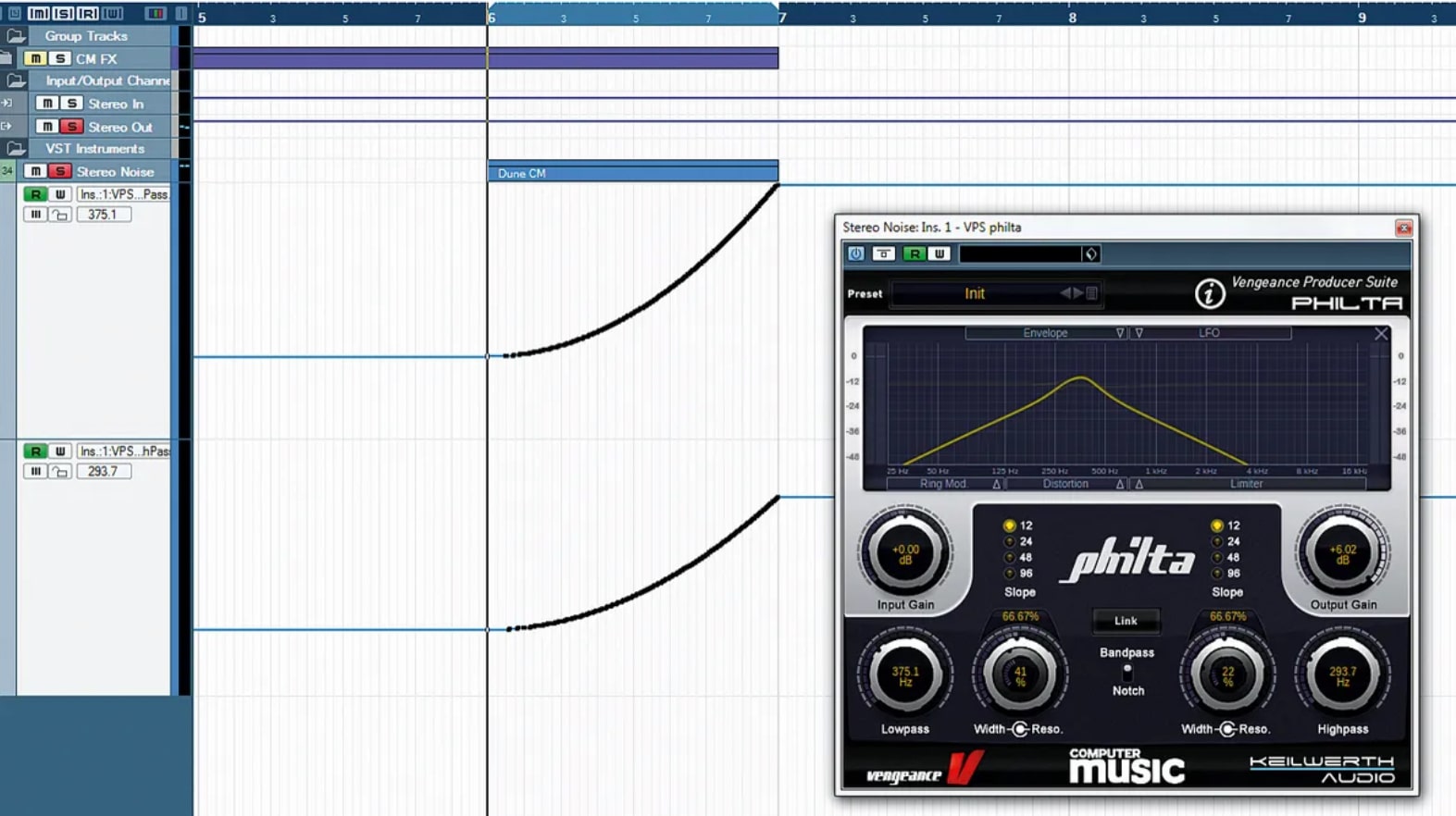1456x816 pixels.
Task: Click right Width-Reso. switch icon
Action: pos(1227,729)
